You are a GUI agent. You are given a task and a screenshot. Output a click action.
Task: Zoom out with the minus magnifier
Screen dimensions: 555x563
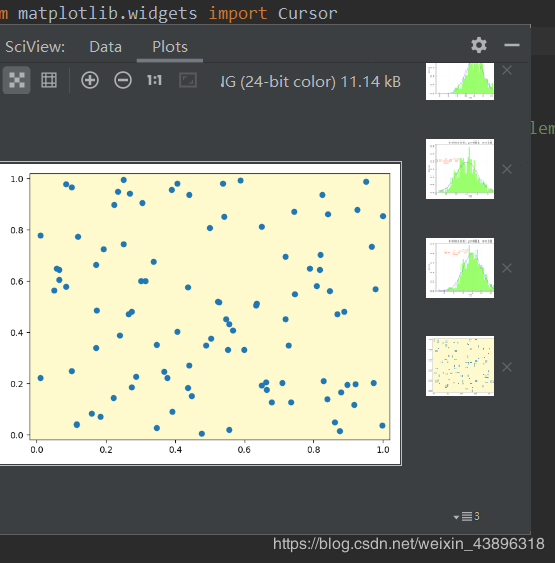pos(123,80)
